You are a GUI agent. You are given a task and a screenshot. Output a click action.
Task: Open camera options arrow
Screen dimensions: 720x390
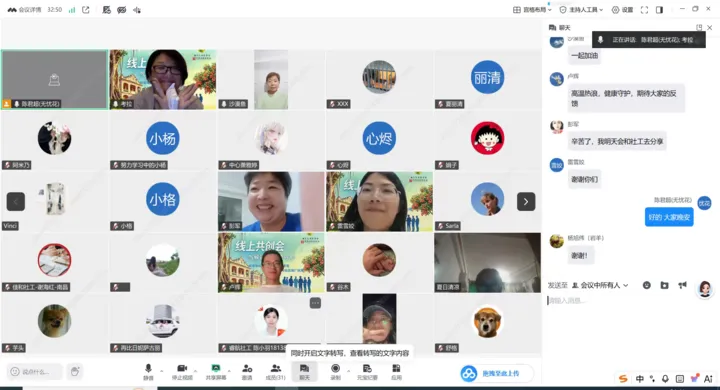click(x=196, y=370)
